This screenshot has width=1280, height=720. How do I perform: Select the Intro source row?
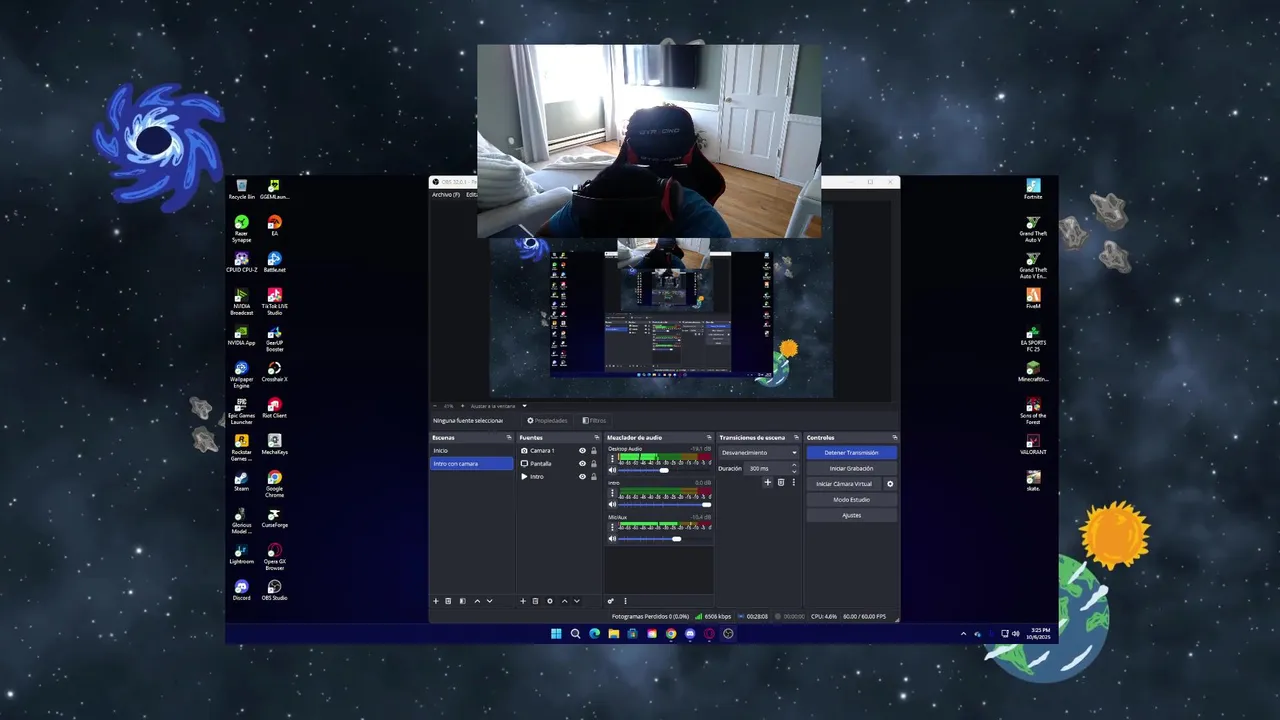[558, 477]
